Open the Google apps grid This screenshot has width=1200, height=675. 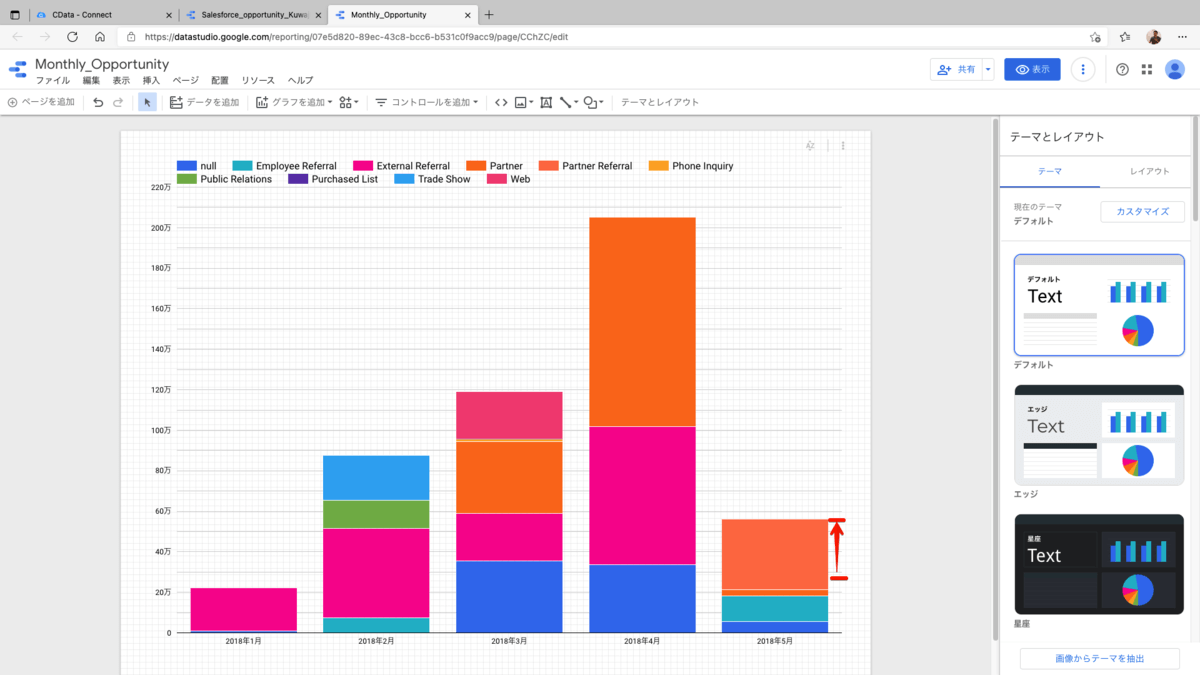pyautogui.click(x=1147, y=69)
